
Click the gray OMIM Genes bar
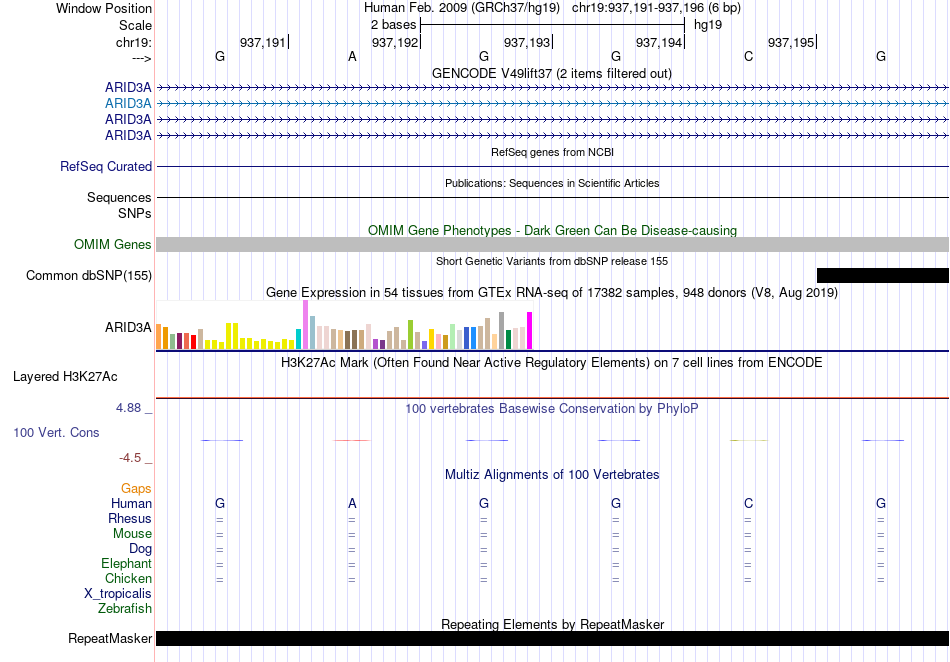(553, 245)
